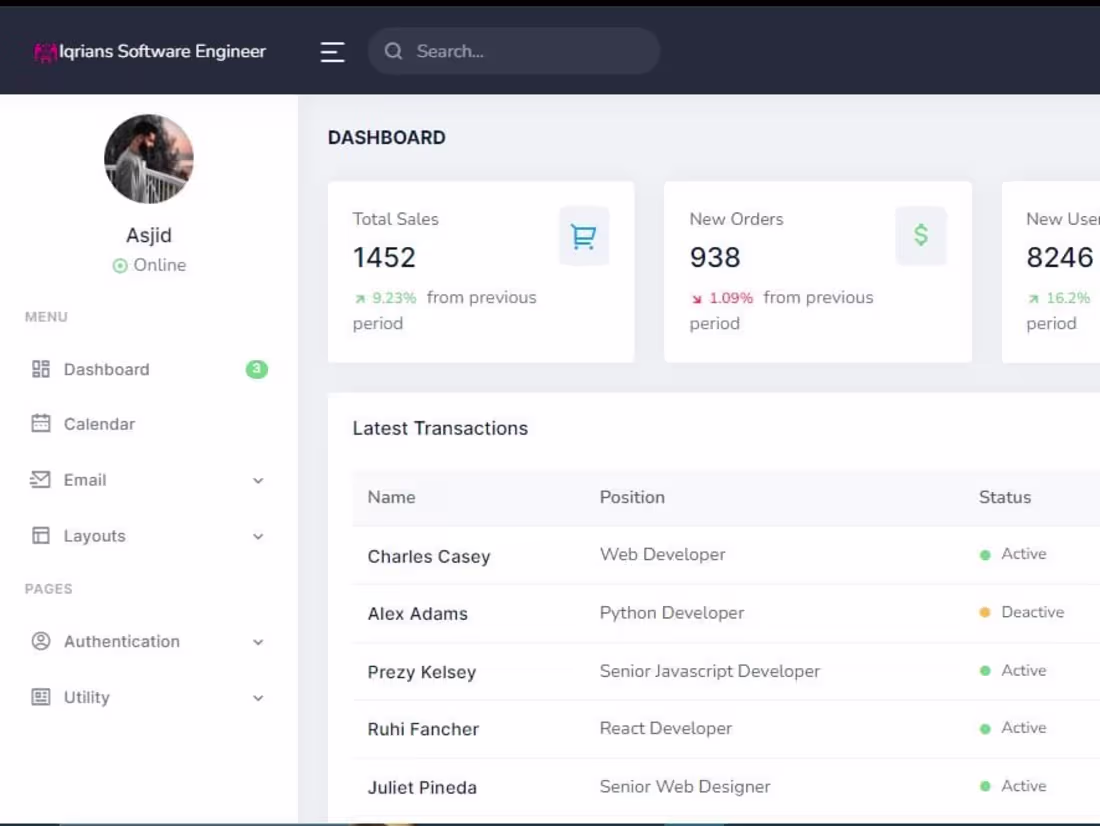
Task: Click the Calendar icon in the sidebar
Action: [x=40, y=423]
